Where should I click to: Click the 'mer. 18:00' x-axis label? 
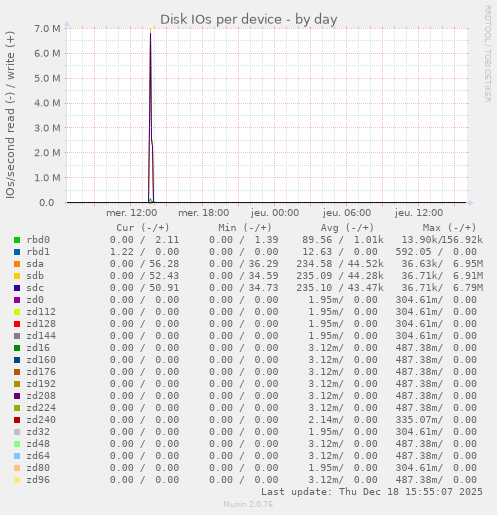(x=204, y=213)
